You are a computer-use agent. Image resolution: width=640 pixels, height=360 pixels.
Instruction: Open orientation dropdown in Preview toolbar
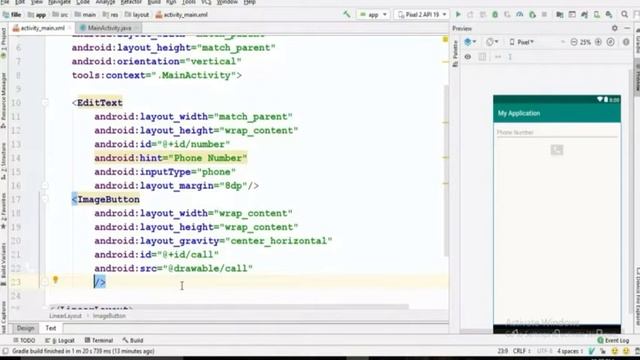coord(492,42)
